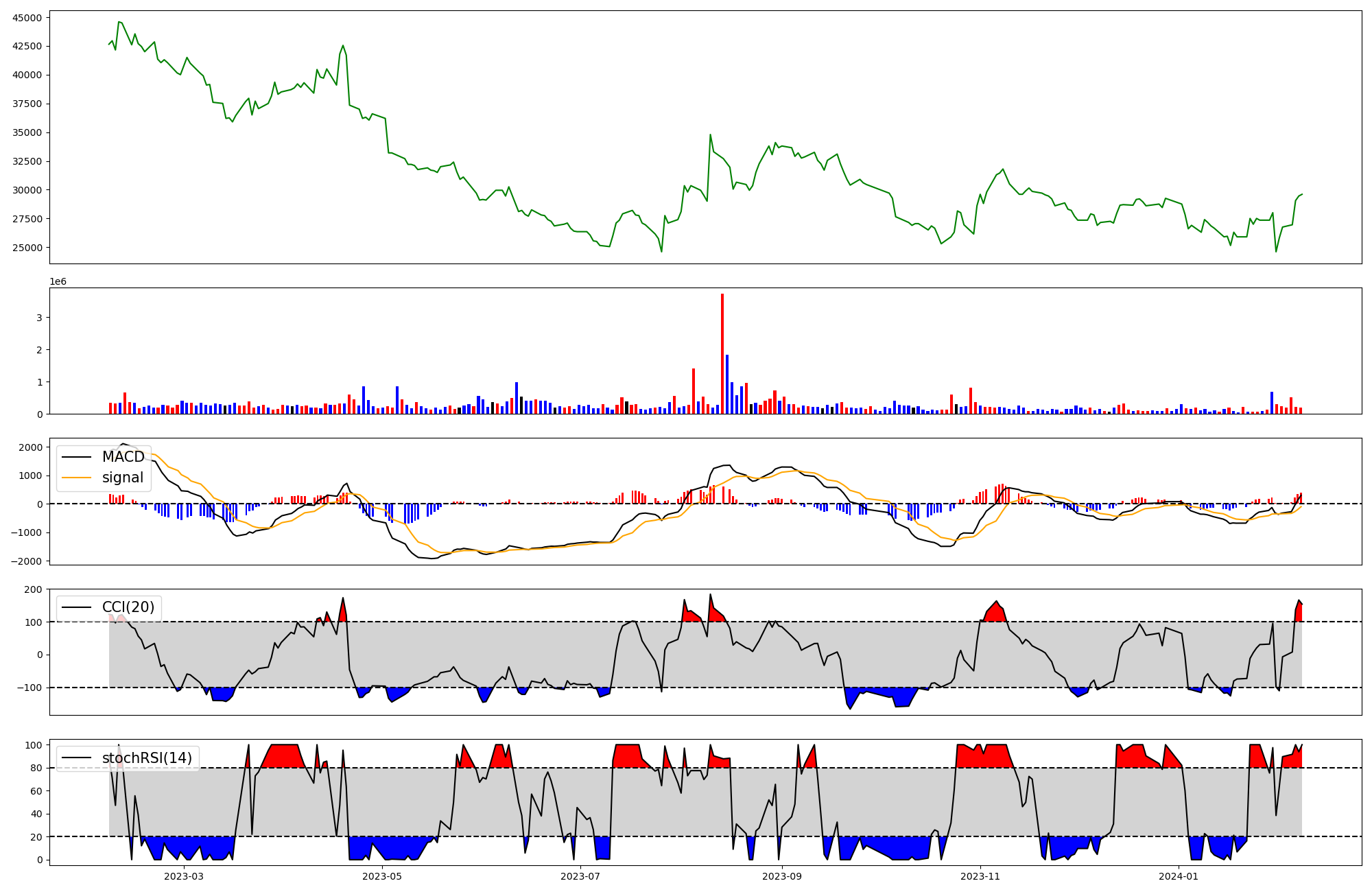Click the 1e6 multiplier above volume axis
Image resolution: width=1372 pixels, height=892 pixels.
click(58, 281)
